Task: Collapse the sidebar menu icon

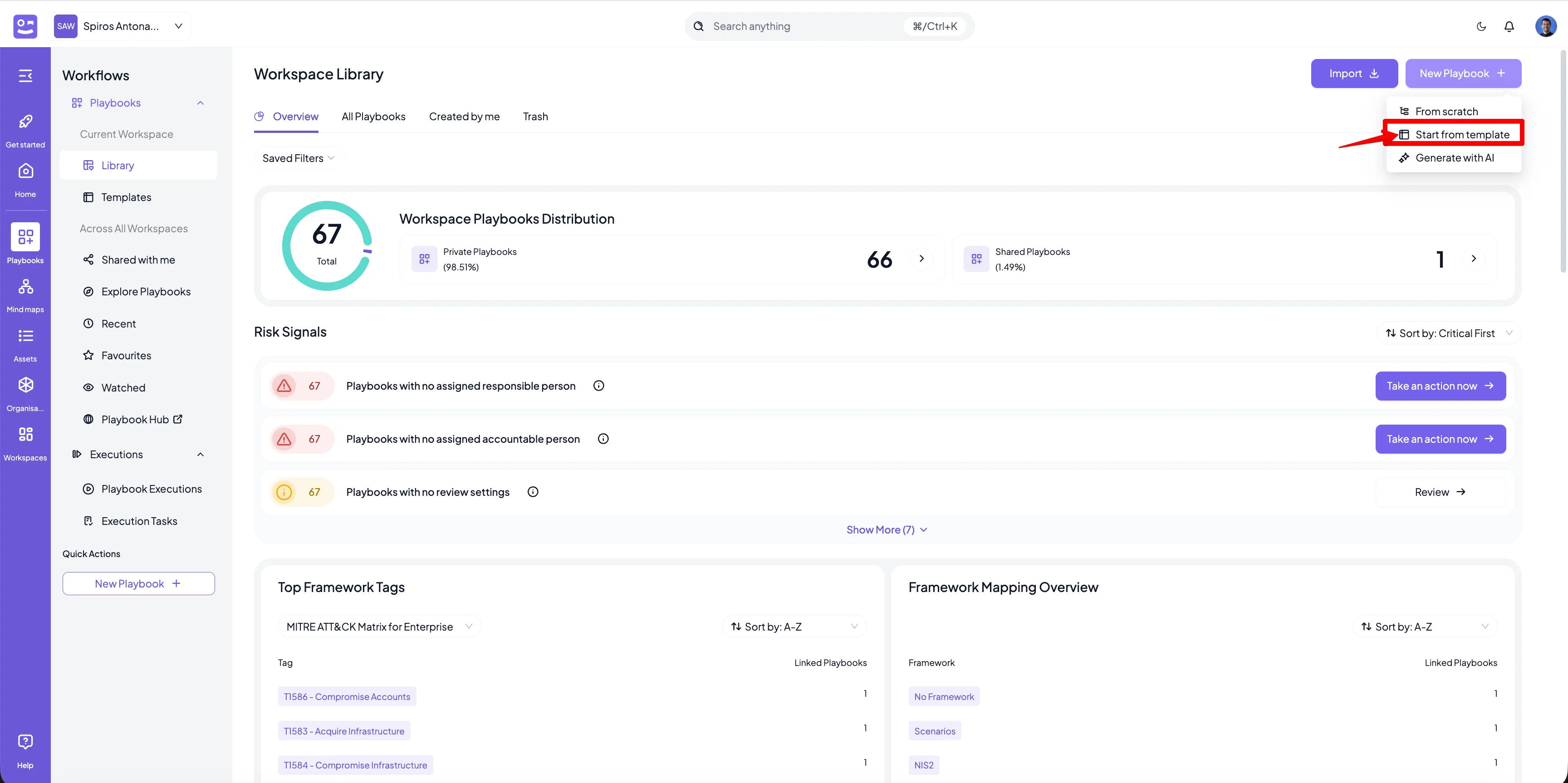Action: coord(25,75)
